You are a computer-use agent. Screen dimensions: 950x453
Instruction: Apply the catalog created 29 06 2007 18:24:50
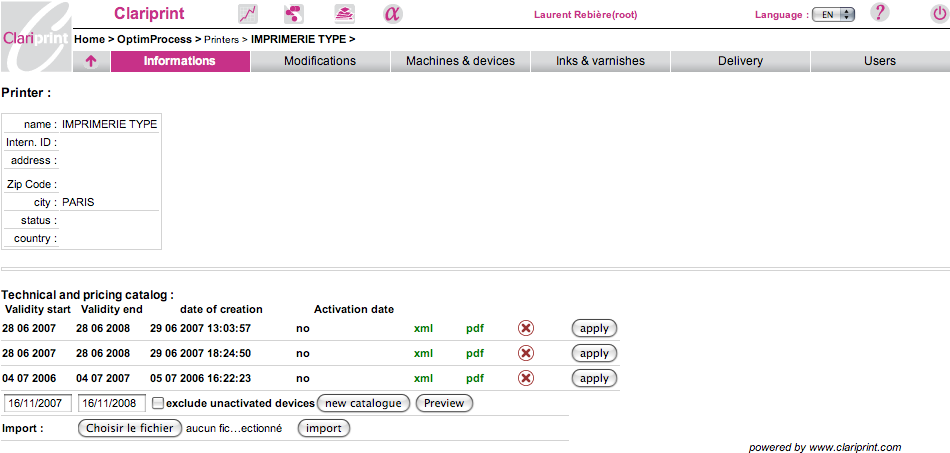coord(594,353)
